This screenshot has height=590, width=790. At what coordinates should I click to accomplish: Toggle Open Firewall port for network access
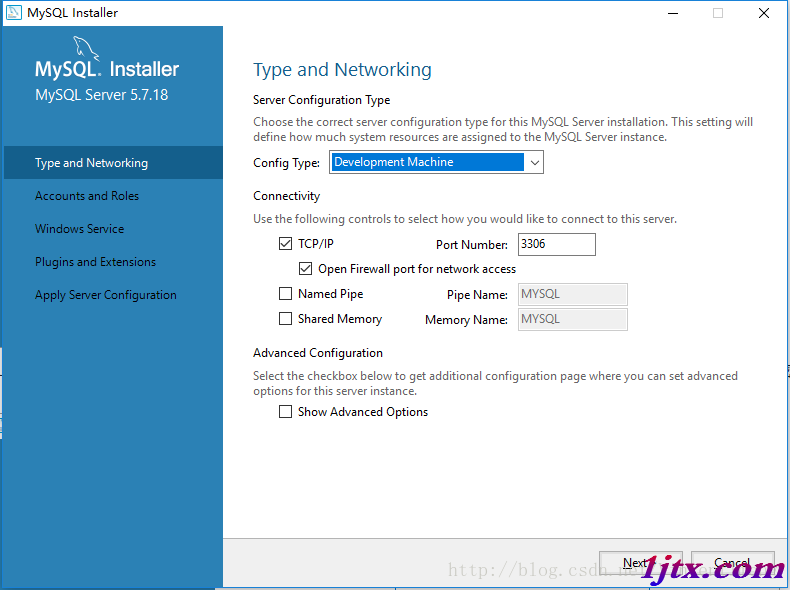(305, 269)
